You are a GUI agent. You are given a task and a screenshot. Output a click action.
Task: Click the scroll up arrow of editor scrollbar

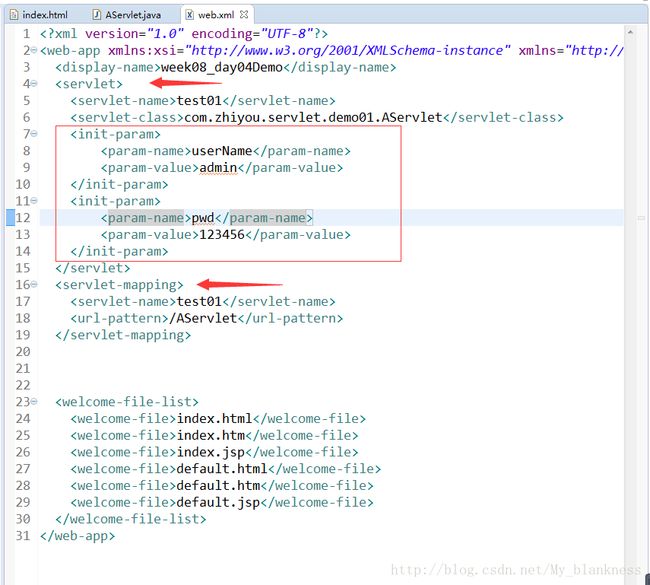(x=630, y=32)
